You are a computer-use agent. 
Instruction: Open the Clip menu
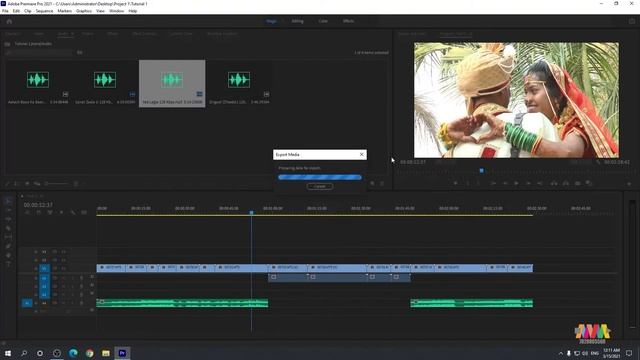(x=28, y=11)
